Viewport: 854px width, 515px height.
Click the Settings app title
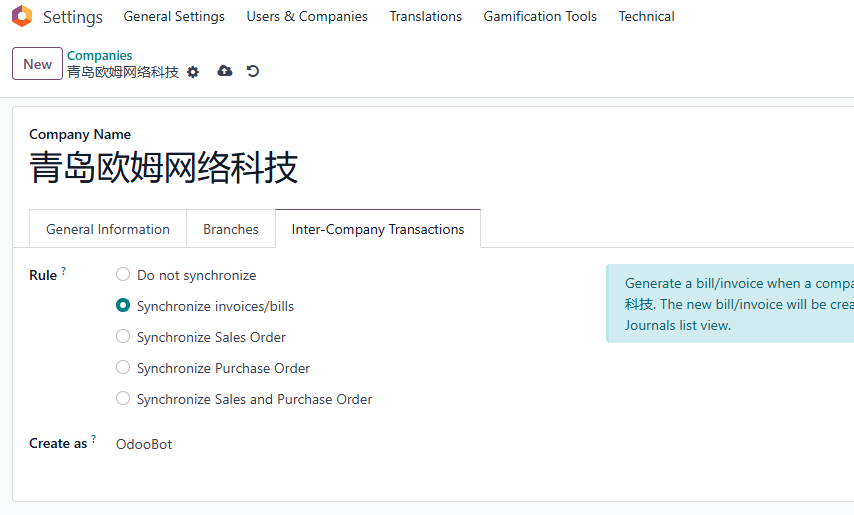72,17
